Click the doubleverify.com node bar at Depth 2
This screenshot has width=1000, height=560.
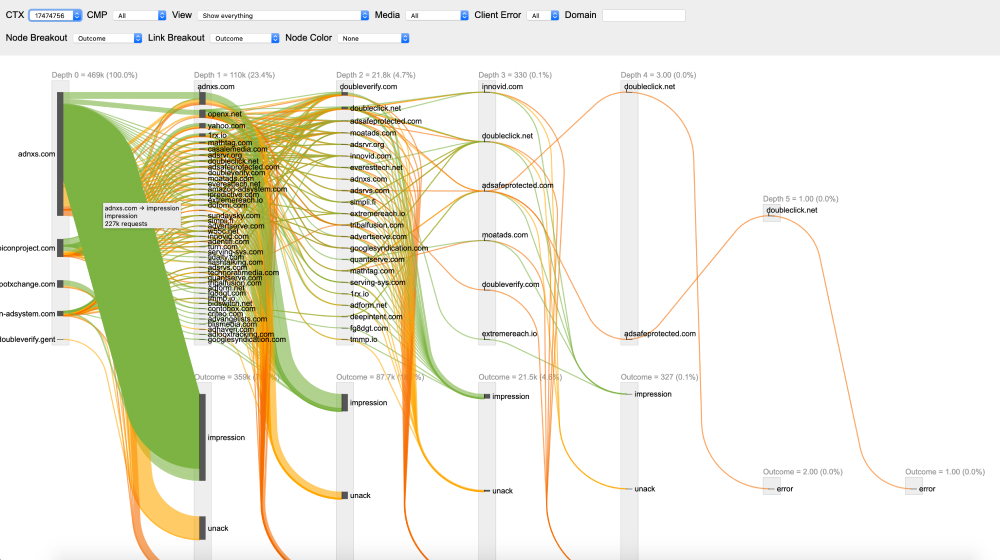click(344, 88)
